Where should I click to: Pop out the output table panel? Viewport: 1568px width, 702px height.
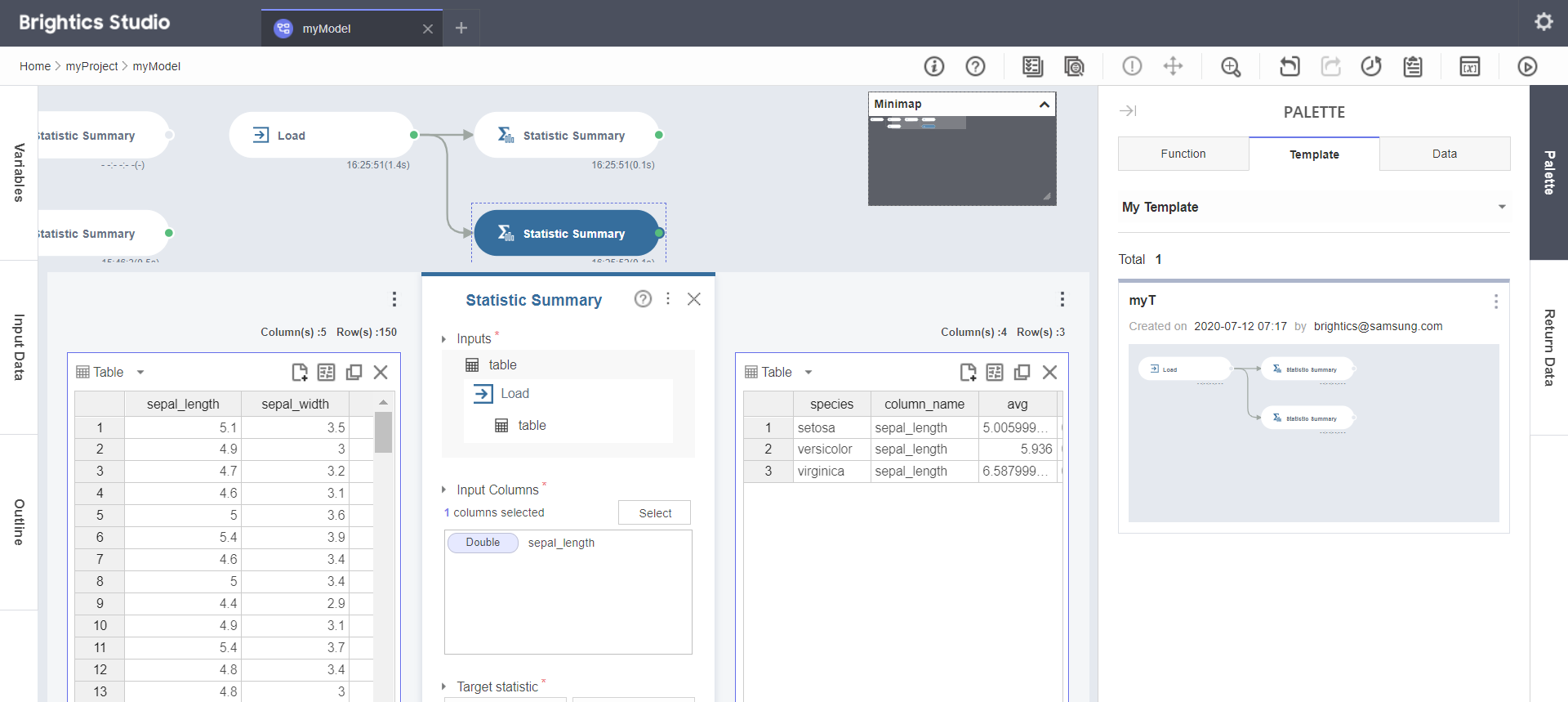[1022, 373]
